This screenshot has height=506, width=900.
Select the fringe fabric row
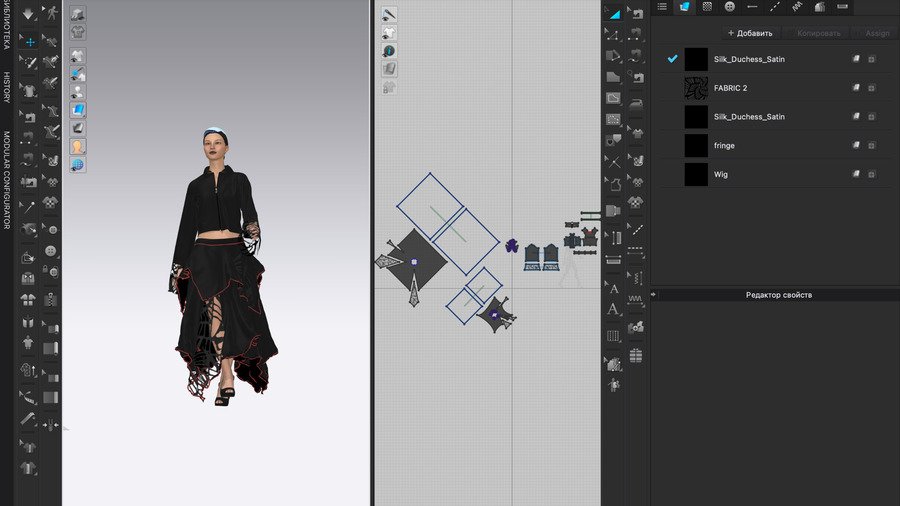point(775,145)
